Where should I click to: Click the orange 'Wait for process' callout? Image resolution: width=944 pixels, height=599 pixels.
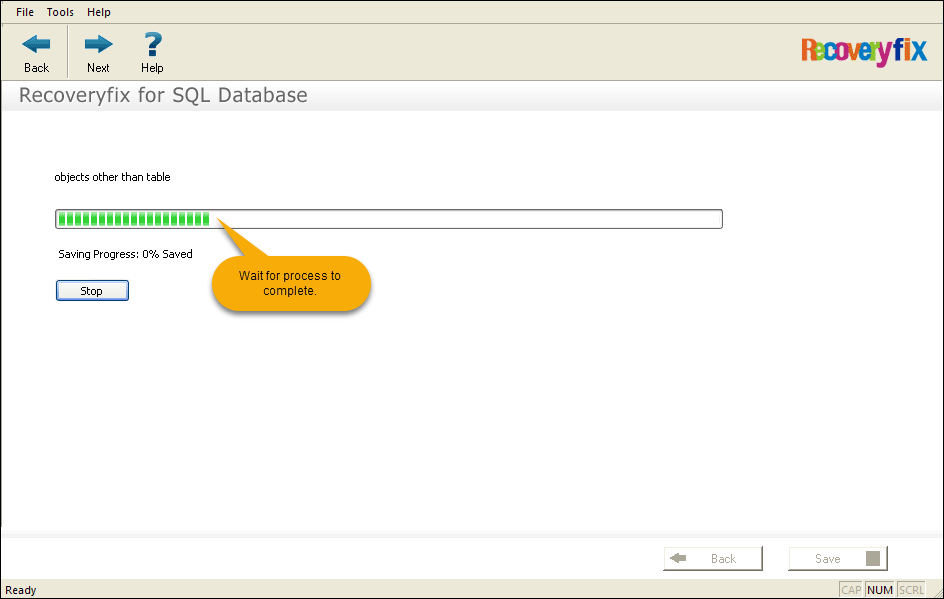(291, 284)
